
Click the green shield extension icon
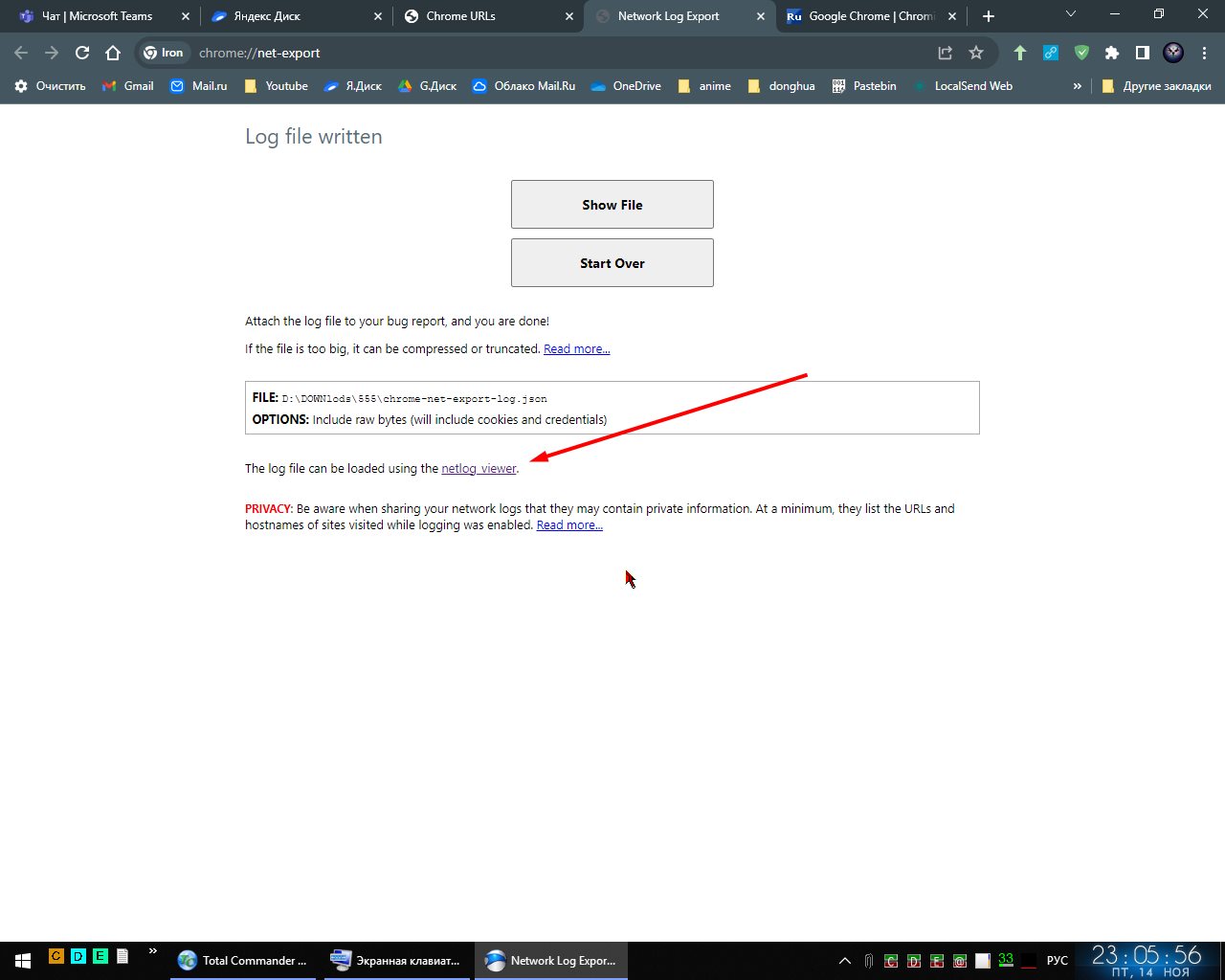click(1081, 53)
